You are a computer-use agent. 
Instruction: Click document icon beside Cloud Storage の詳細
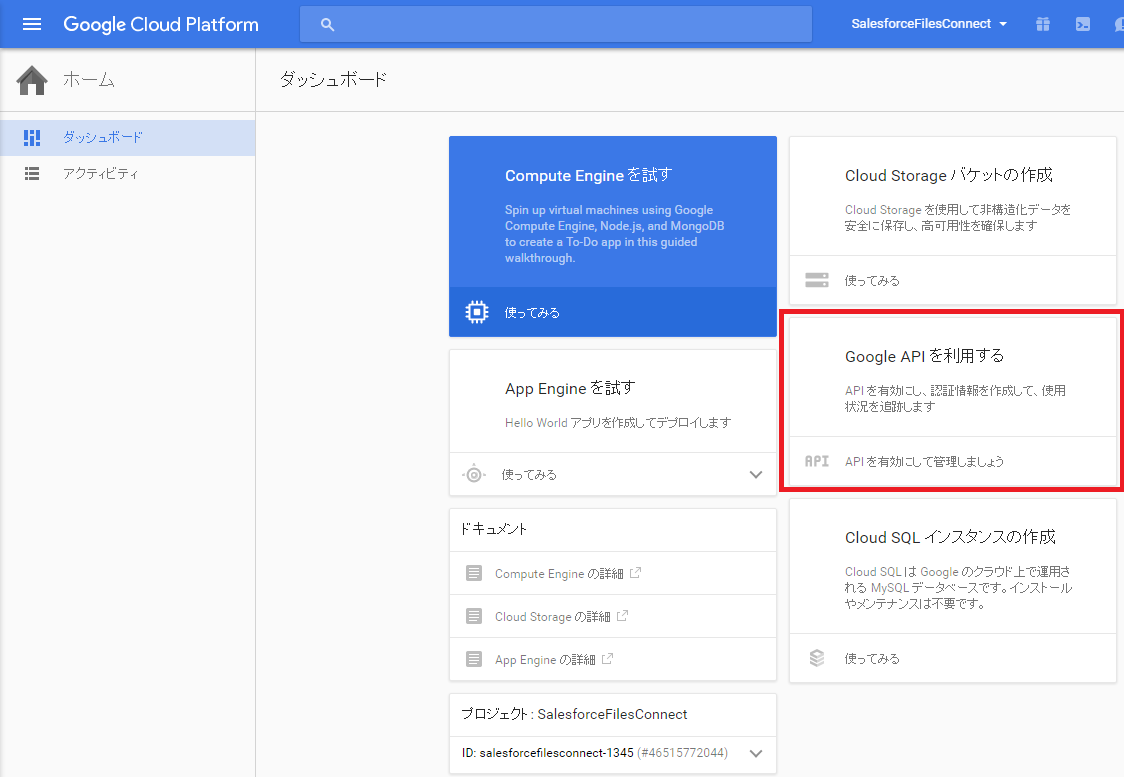tap(474, 616)
